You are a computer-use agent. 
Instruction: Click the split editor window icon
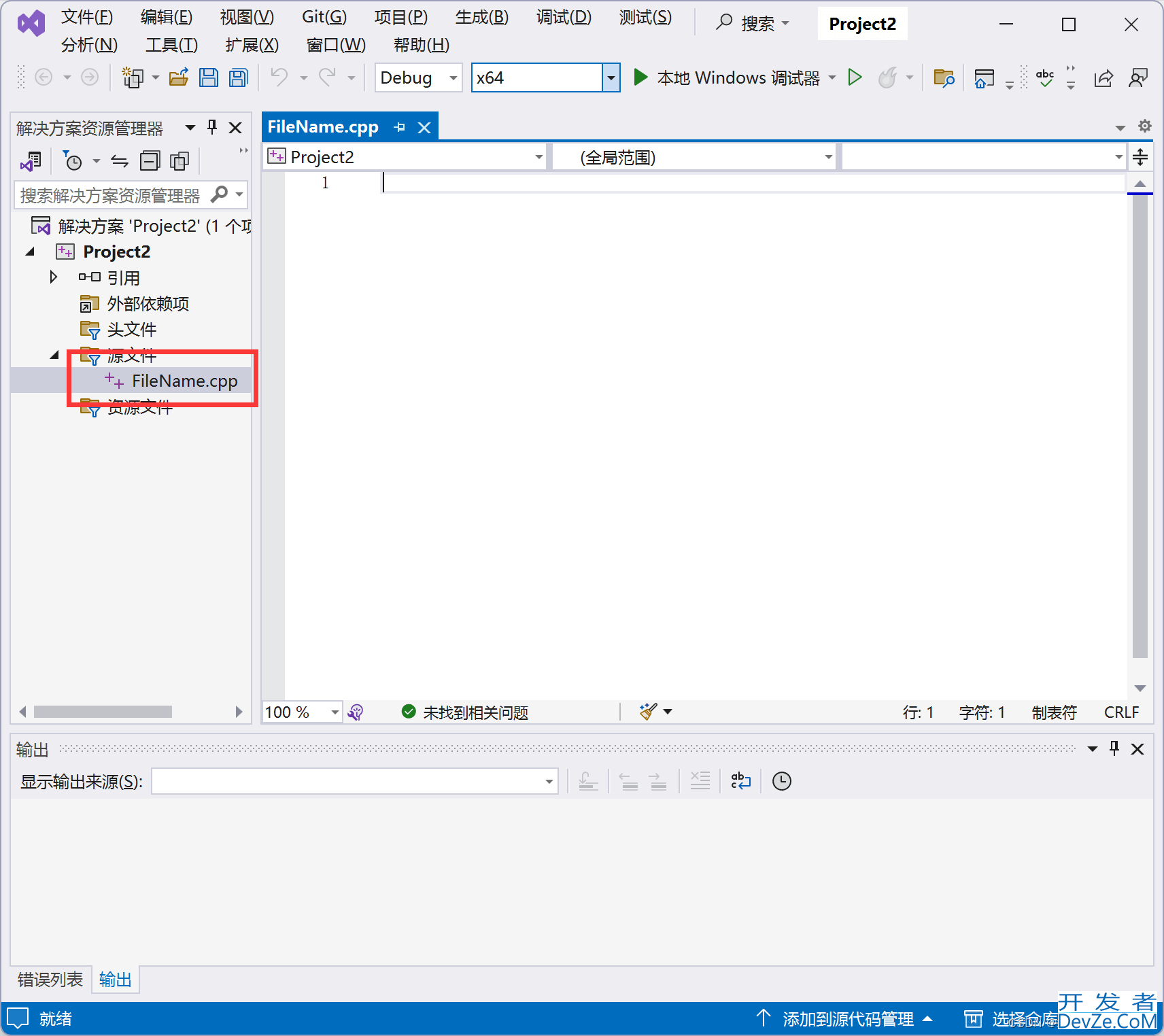pos(1140,157)
